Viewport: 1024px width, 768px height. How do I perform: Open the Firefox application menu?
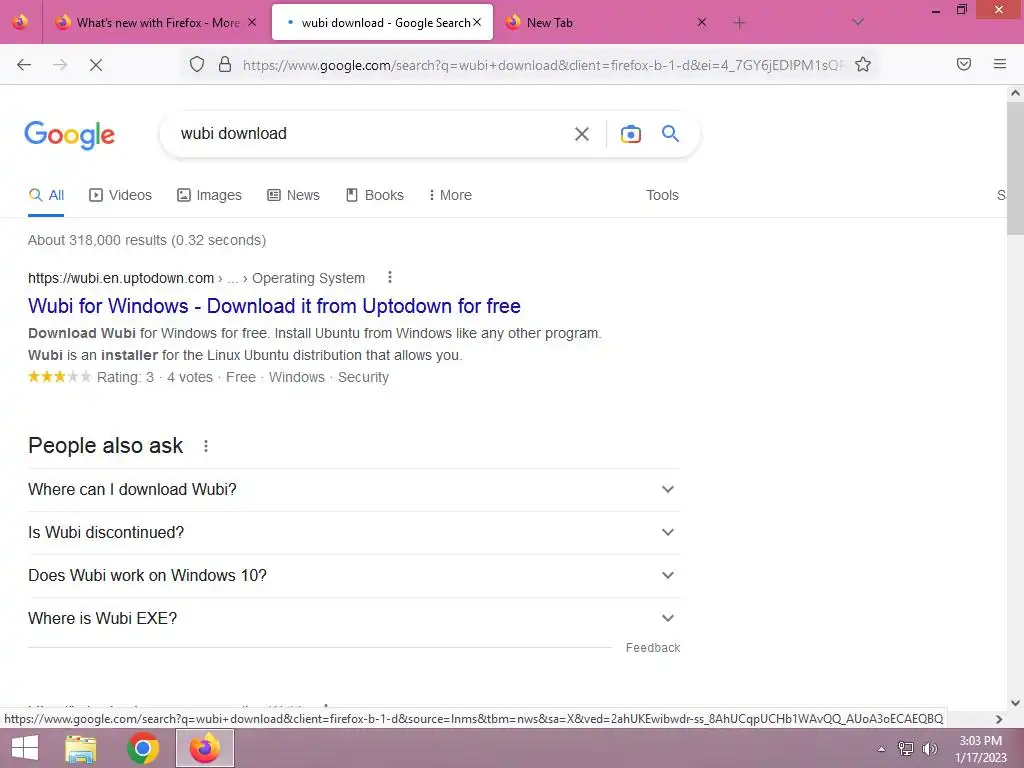coord(1000,64)
